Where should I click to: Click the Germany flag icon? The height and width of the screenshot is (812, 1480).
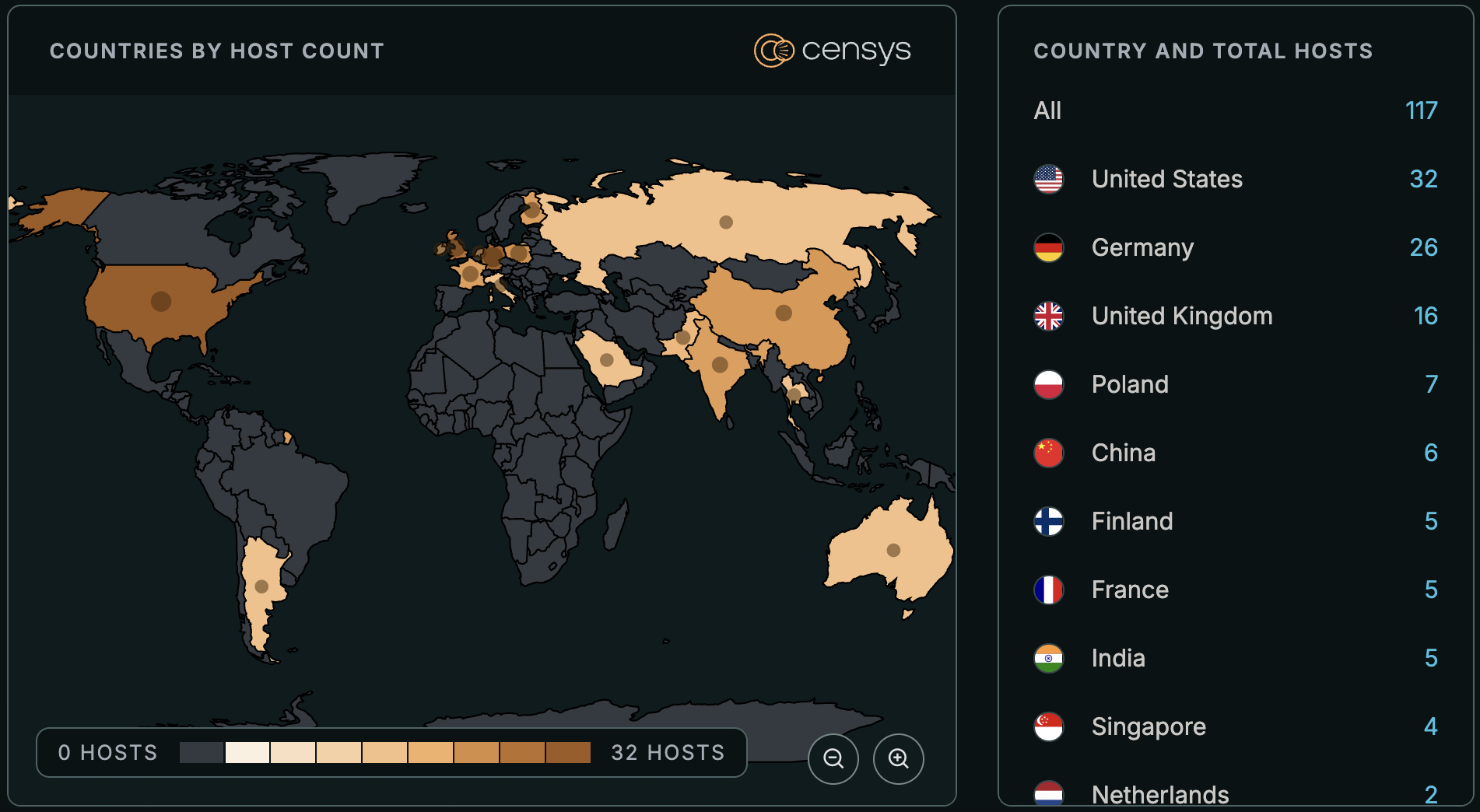(1049, 247)
